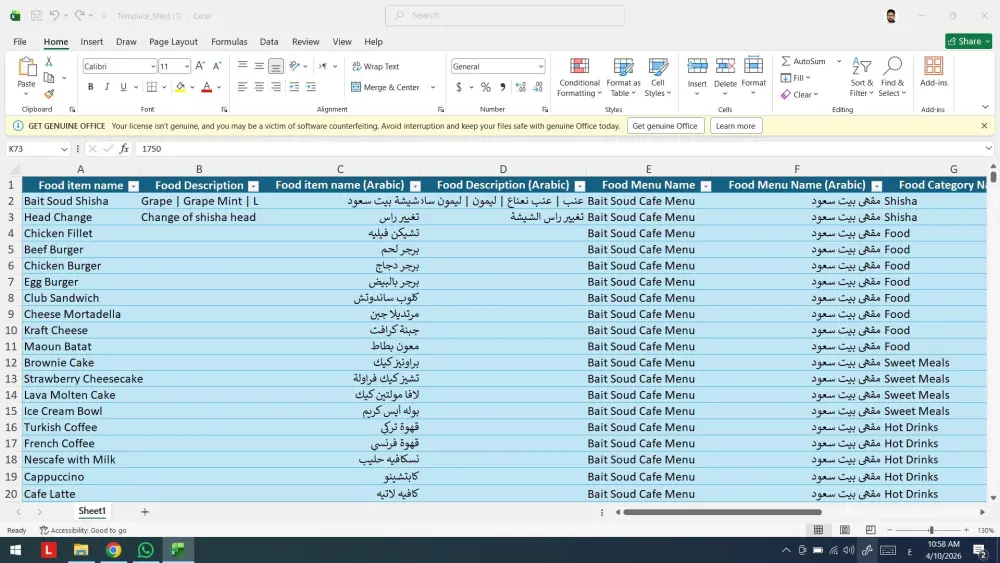
Task: Click the Search box in title bar
Action: (504, 15)
